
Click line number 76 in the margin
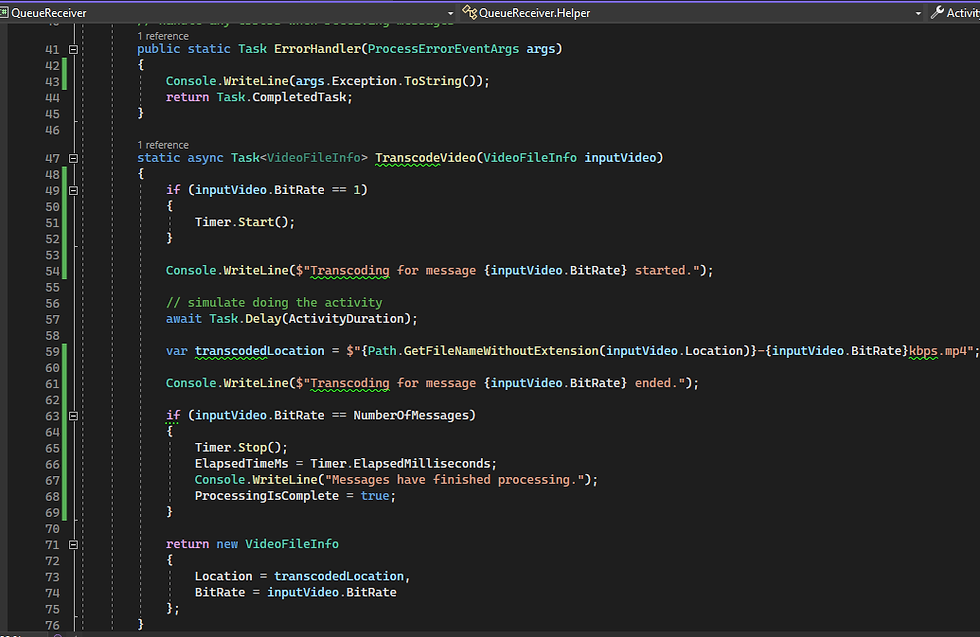click(52, 625)
